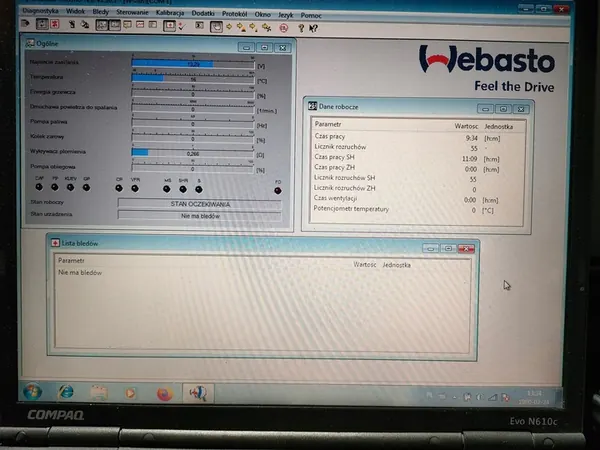This screenshot has width=600, height=450.
Task: Click the CAF status indicator light
Action: coord(39,188)
